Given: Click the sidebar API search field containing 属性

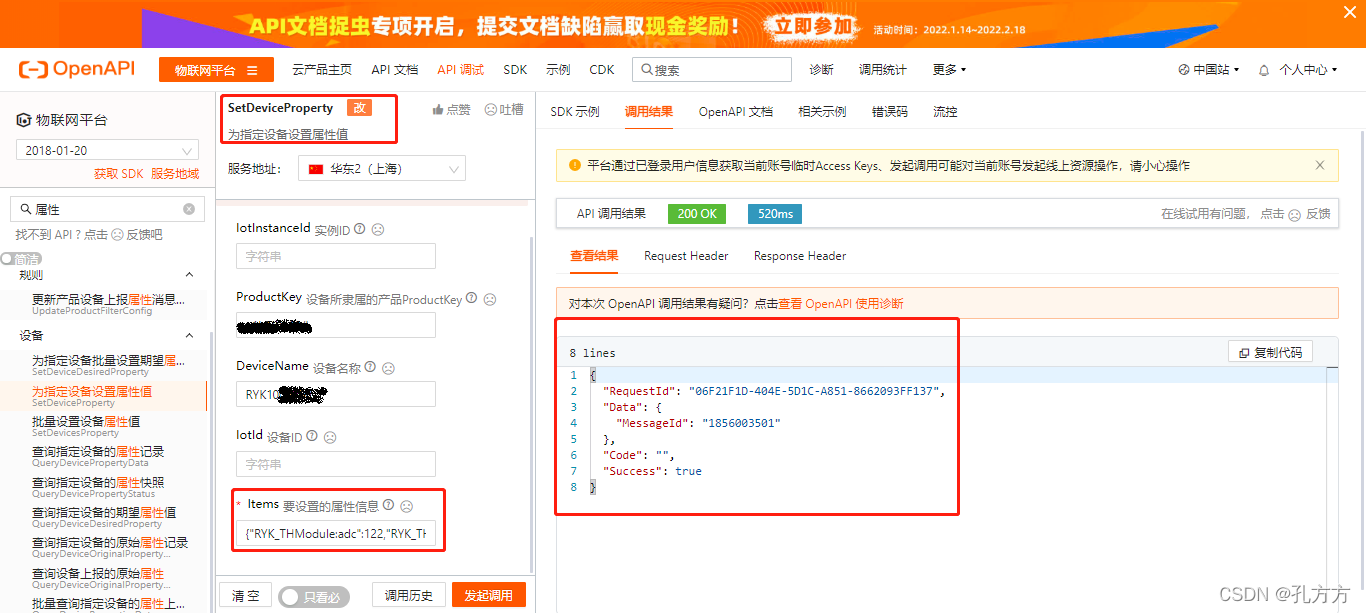Looking at the screenshot, I should coord(105,209).
